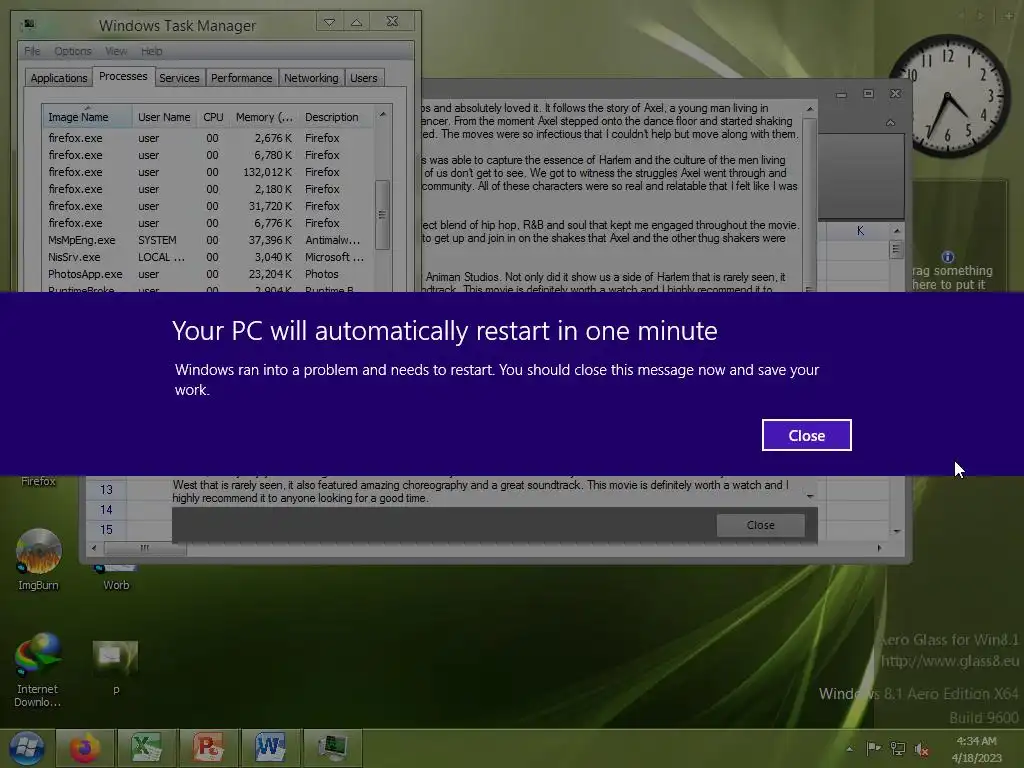This screenshot has width=1024, height=768.
Task: Sort processes by Description column header
Action: click(336, 116)
